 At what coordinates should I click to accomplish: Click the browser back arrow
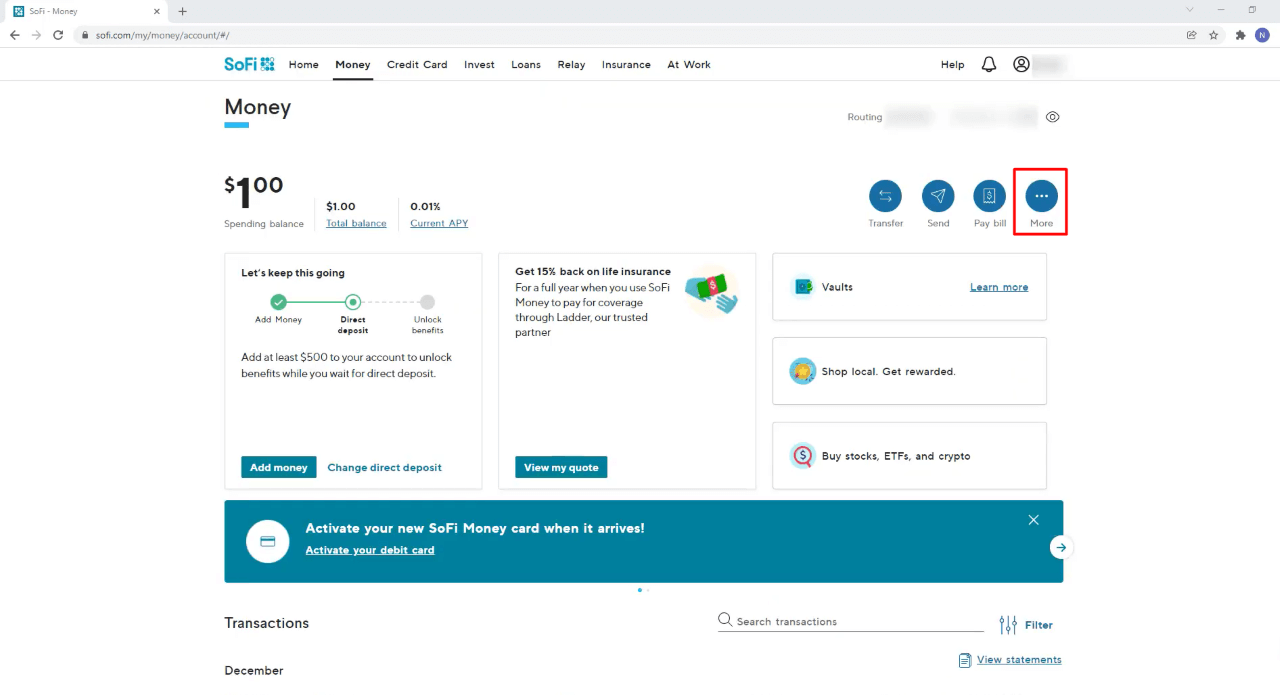[15, 34]
